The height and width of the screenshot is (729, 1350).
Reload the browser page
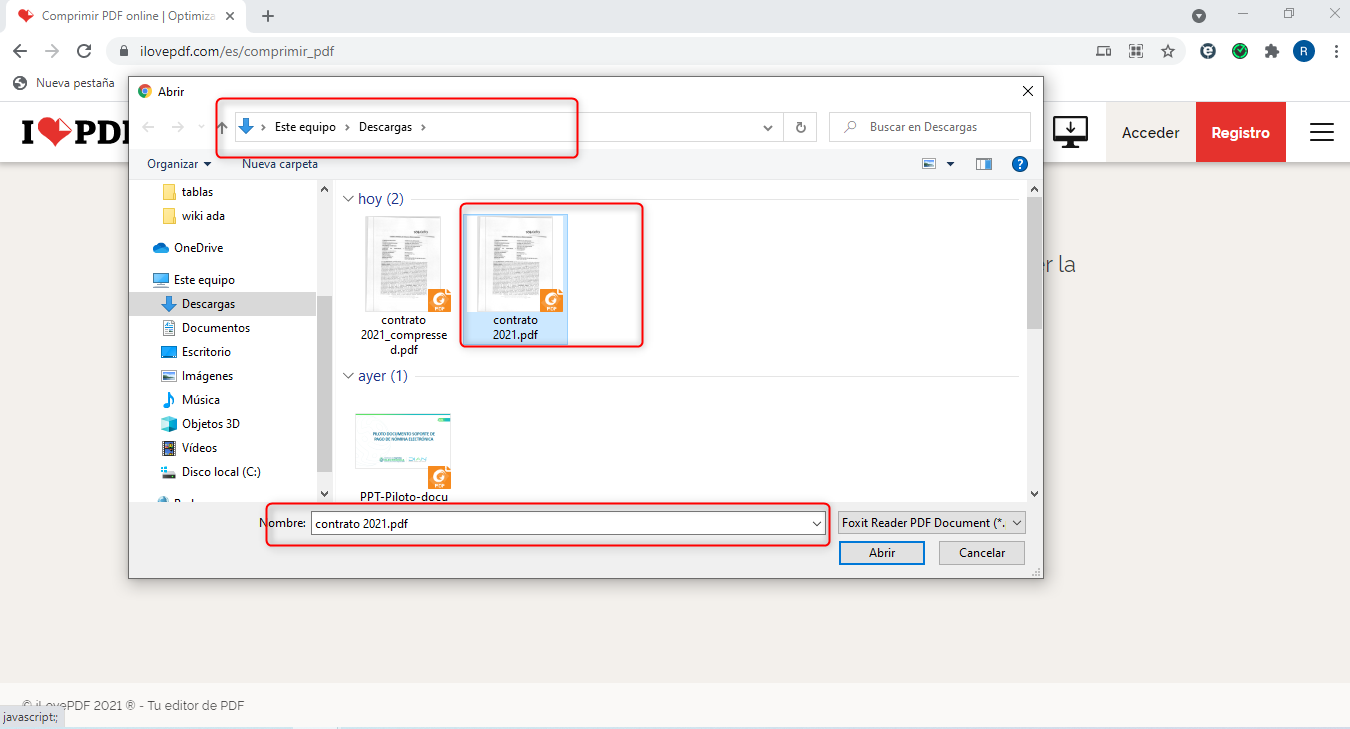click(x=85, y=51)
